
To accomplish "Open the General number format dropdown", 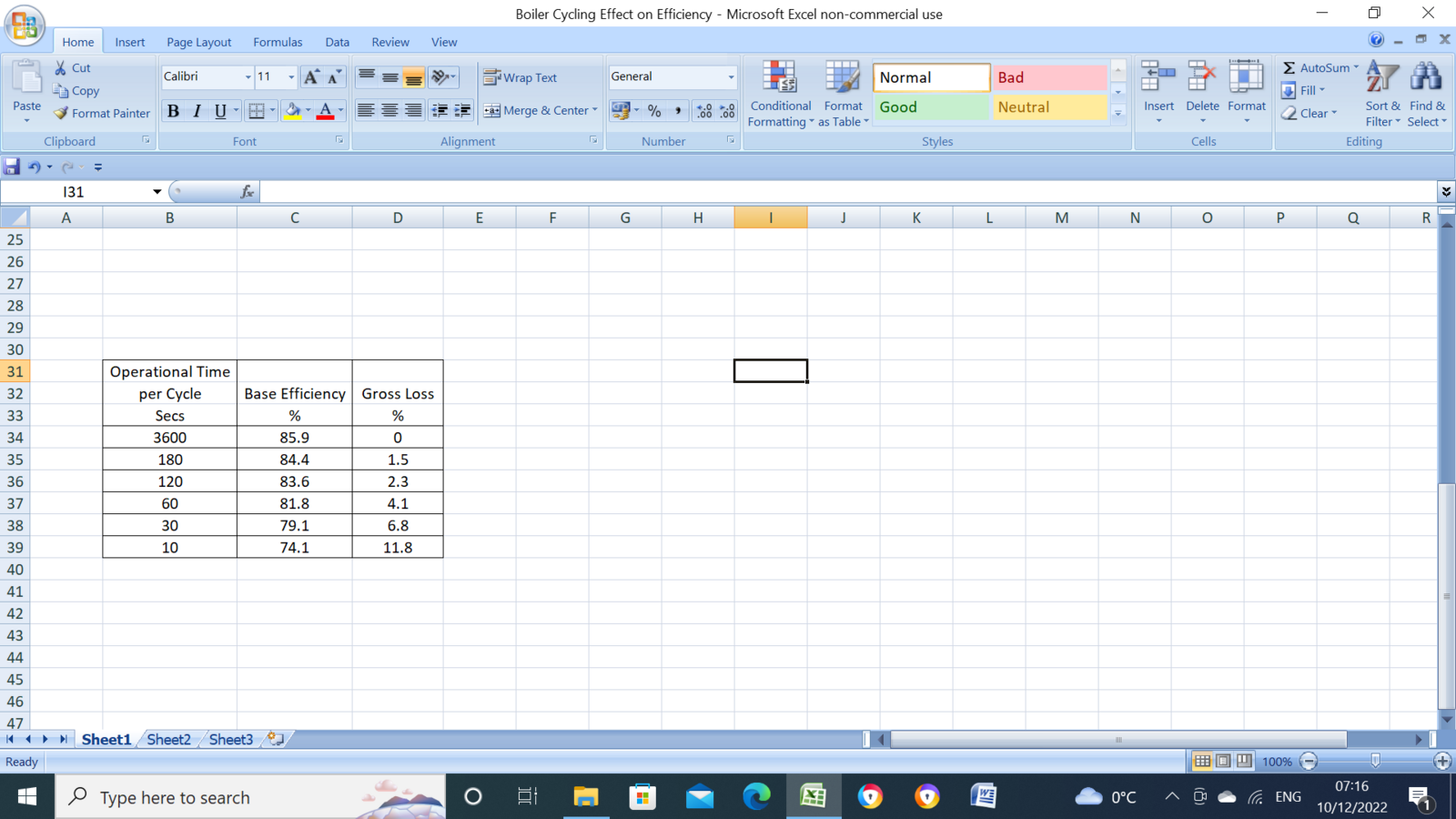I will (730, 77).
